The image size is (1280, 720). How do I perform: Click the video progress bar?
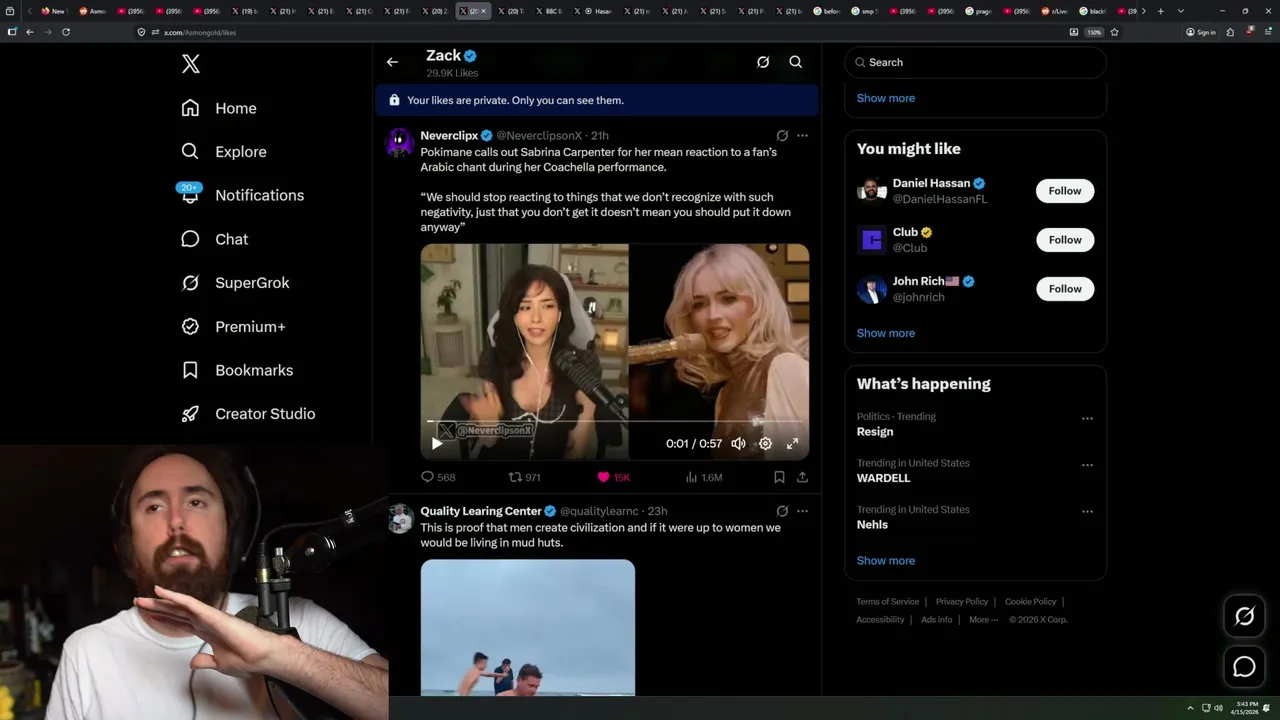[614, 422]
